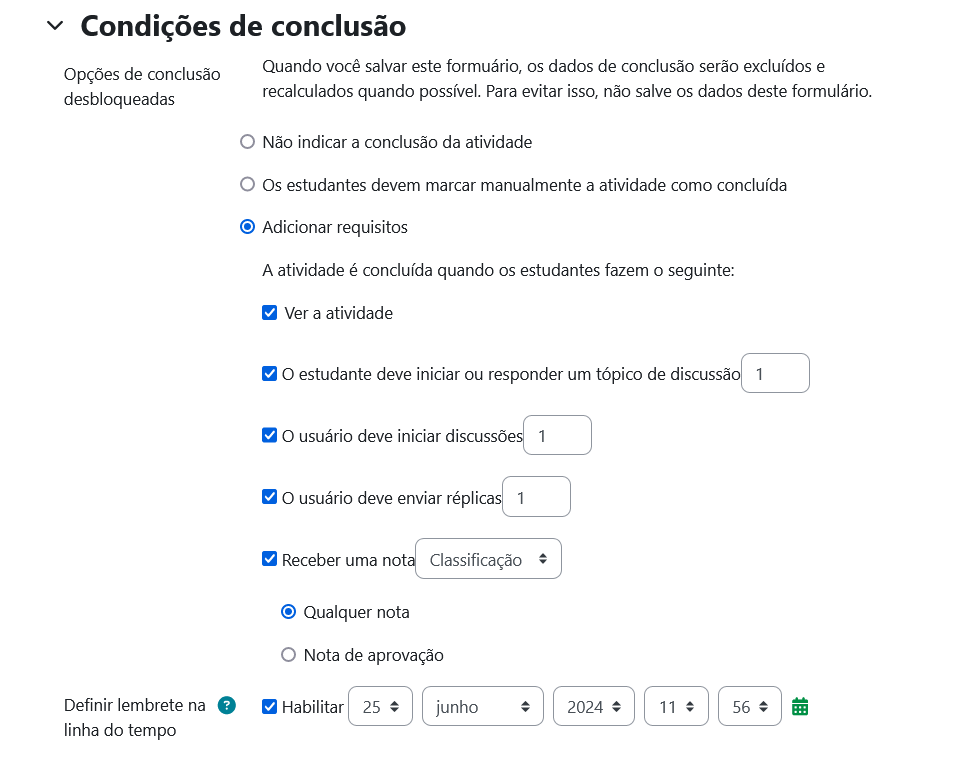The height and width of the screenshot is (758, 966).
Task: Choose manual completion marking by students
Action: (248, 185)
